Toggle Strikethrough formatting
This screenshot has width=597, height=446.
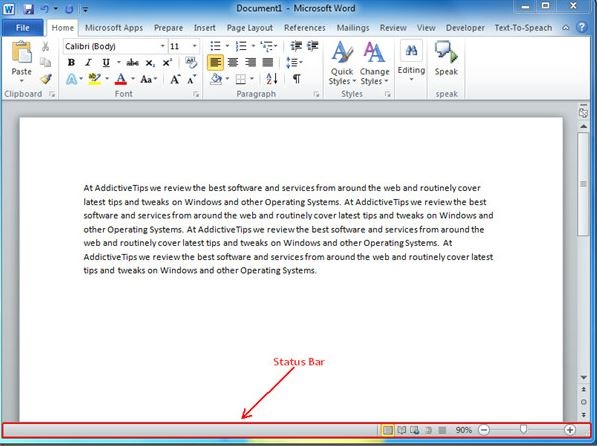[132, 62]
